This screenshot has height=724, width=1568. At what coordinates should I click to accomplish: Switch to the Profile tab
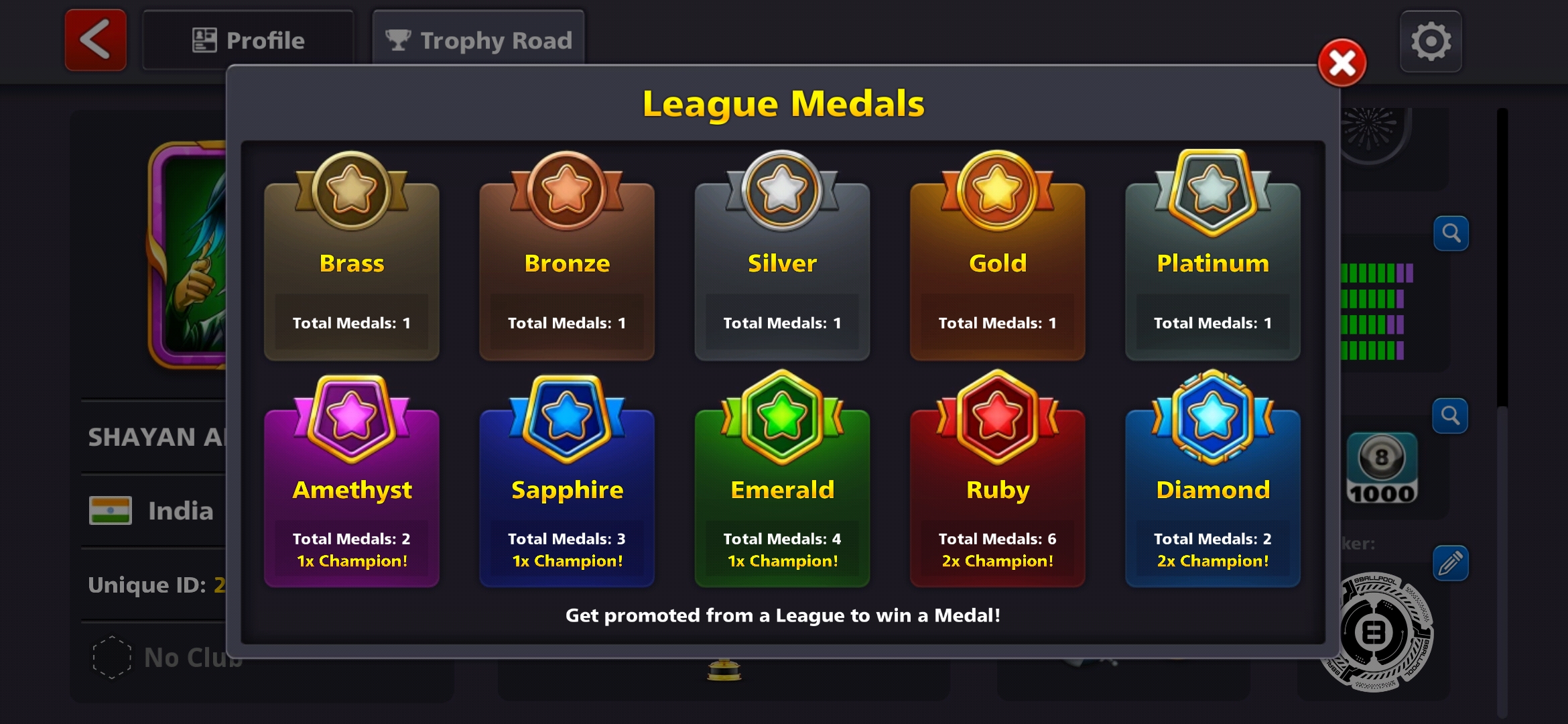click(248, 40)
